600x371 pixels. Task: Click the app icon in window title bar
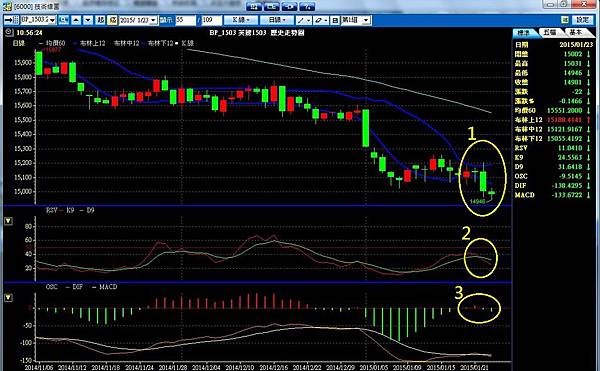click(7, 7)
